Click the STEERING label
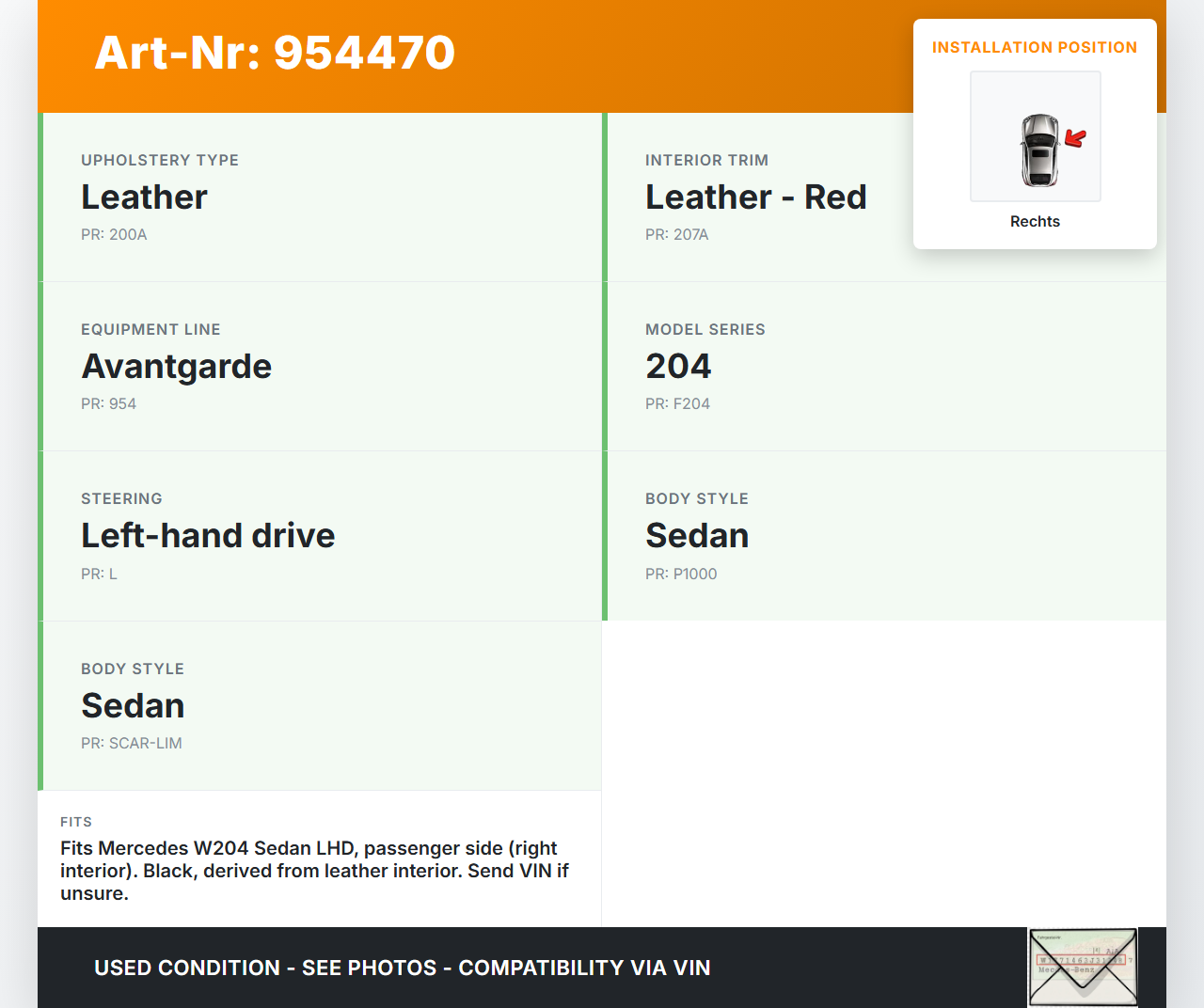Screen dimensions: 1204x1008 click(121, 498)
